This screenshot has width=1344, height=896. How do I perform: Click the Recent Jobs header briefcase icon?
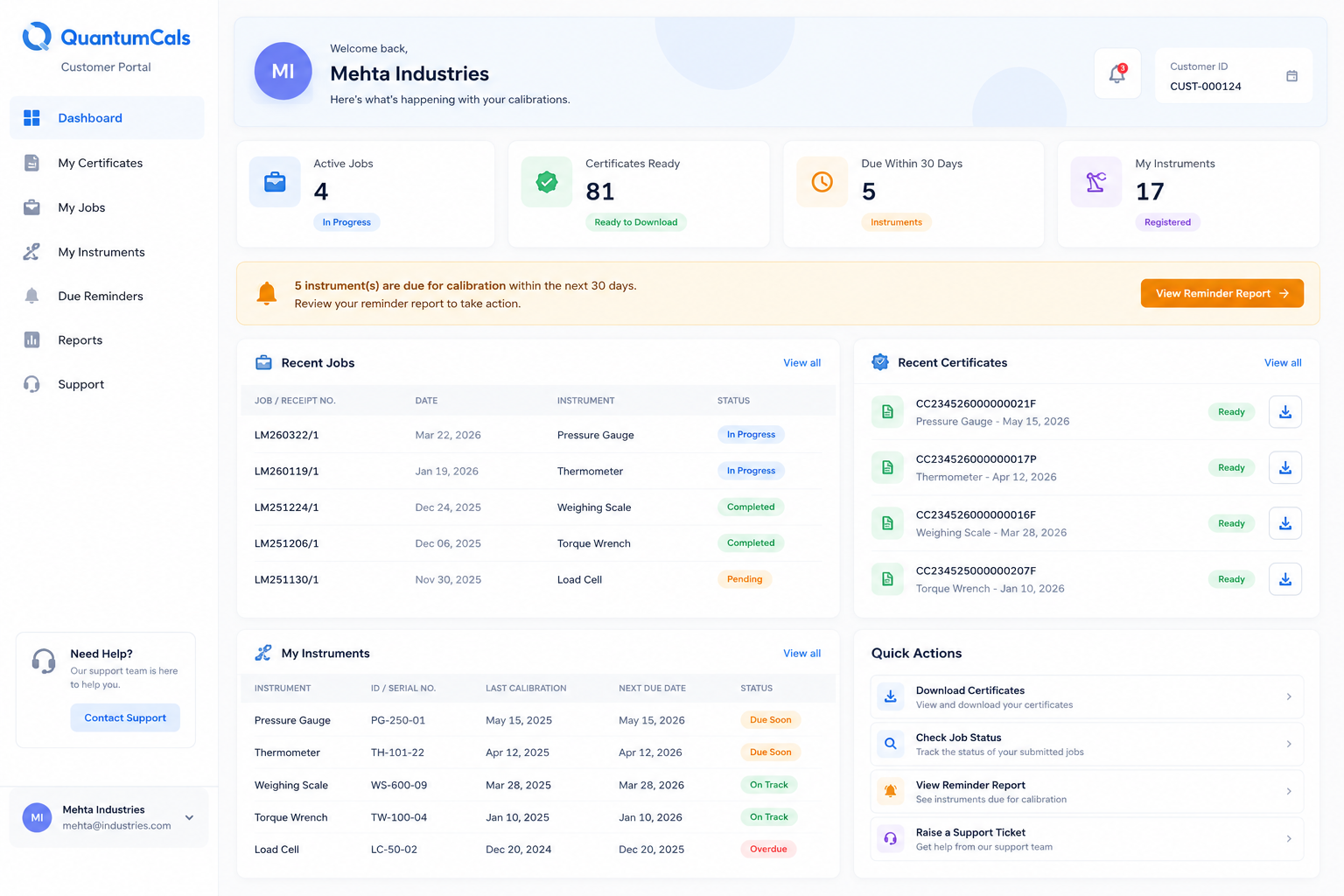tap(263, 362)
